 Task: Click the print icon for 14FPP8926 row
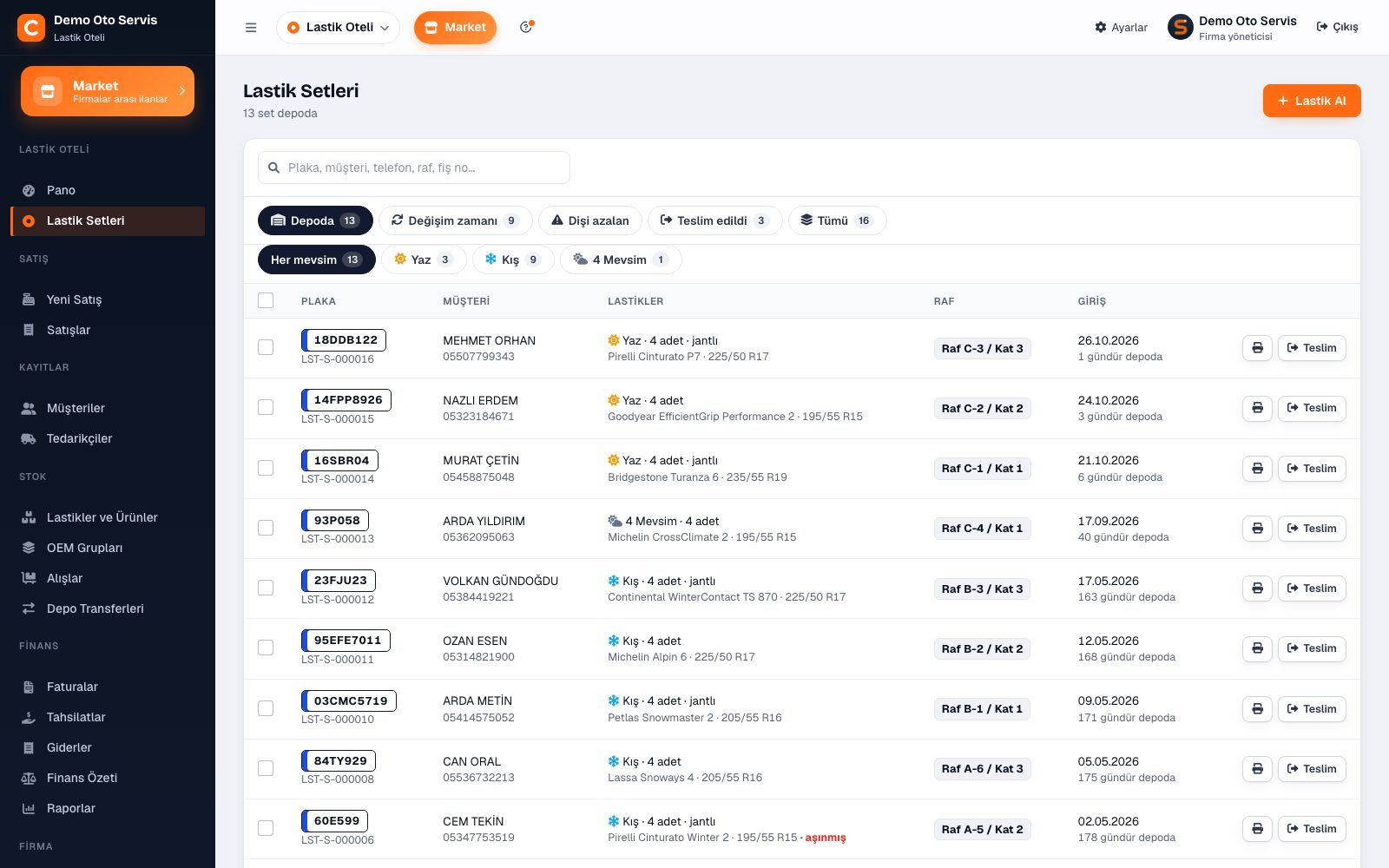pos(1257,408)
